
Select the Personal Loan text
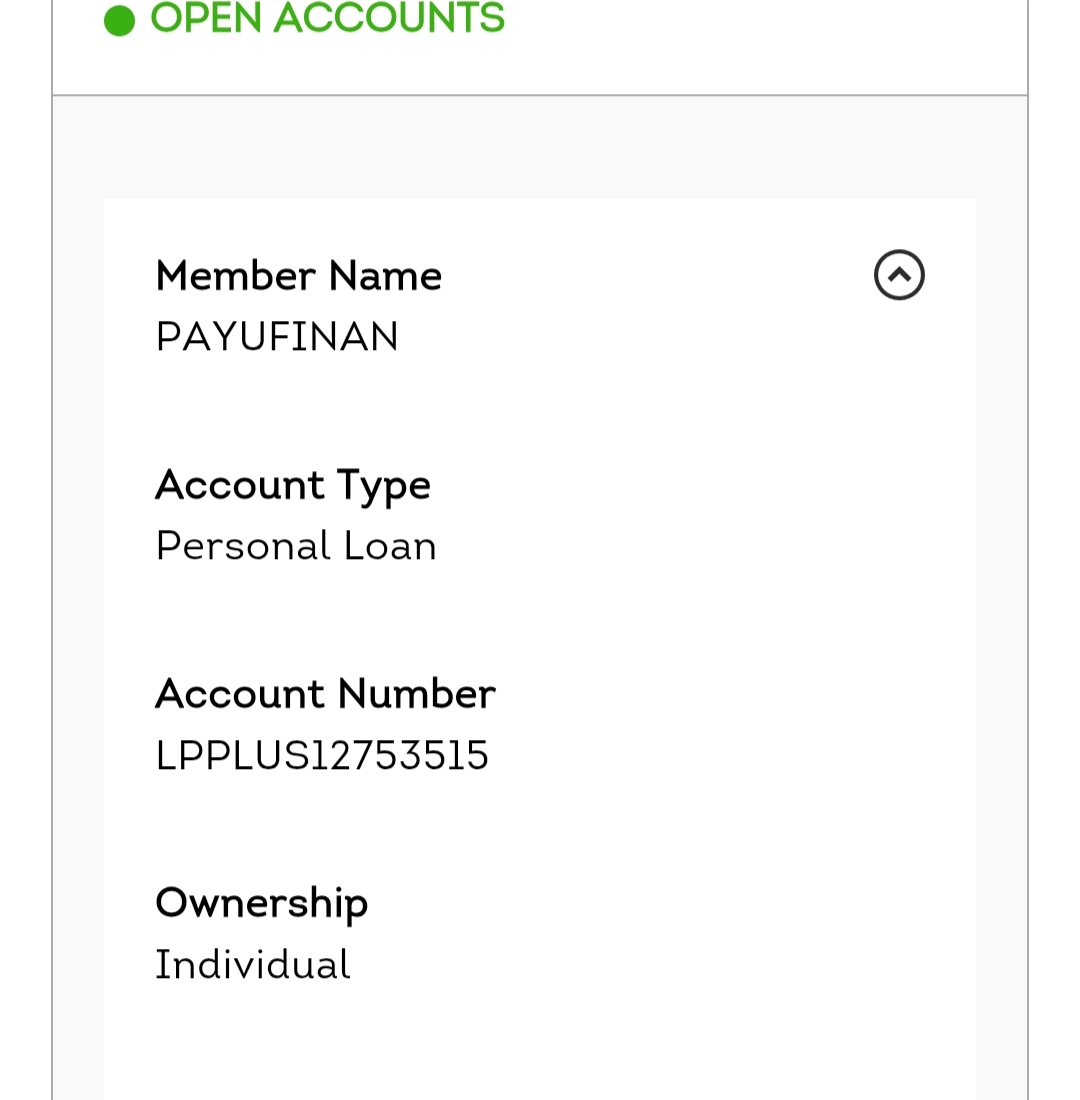(x=296, y=546)
